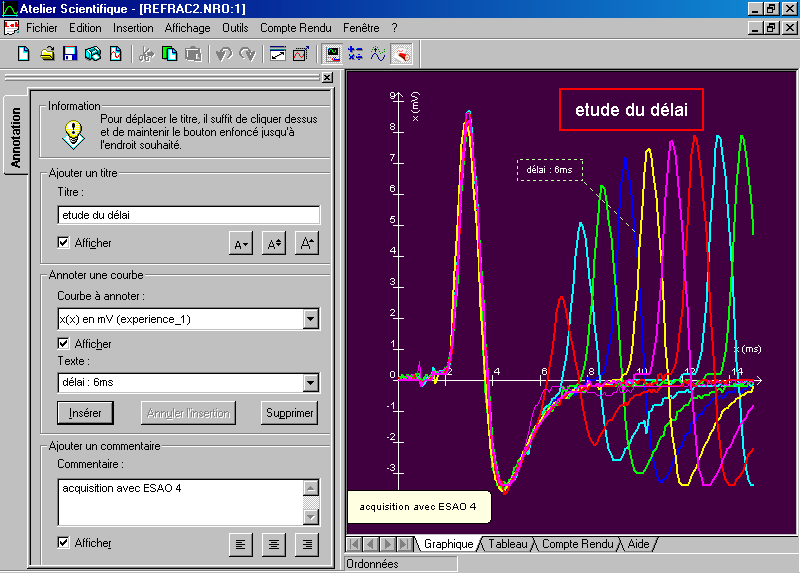Uncheck Afficher under title field

point(63,242)
